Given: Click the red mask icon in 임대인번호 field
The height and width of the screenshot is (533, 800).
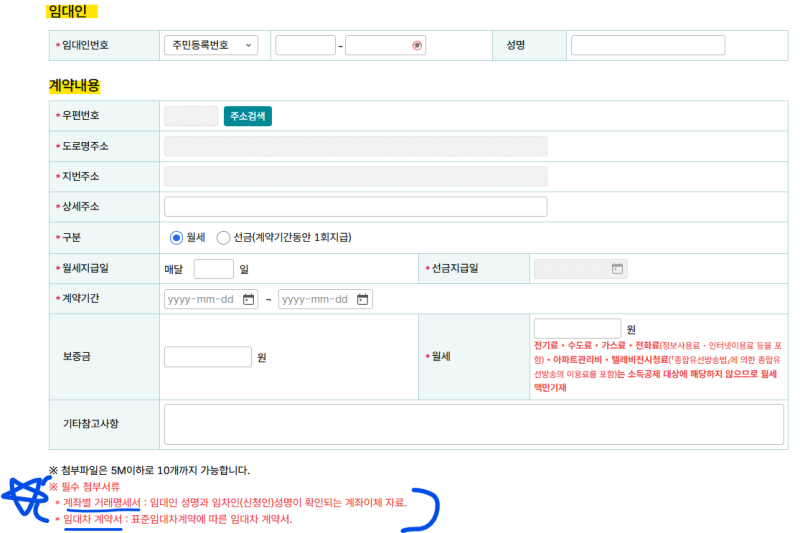Looking at the screenshot, I should click(x=417, y=45).
